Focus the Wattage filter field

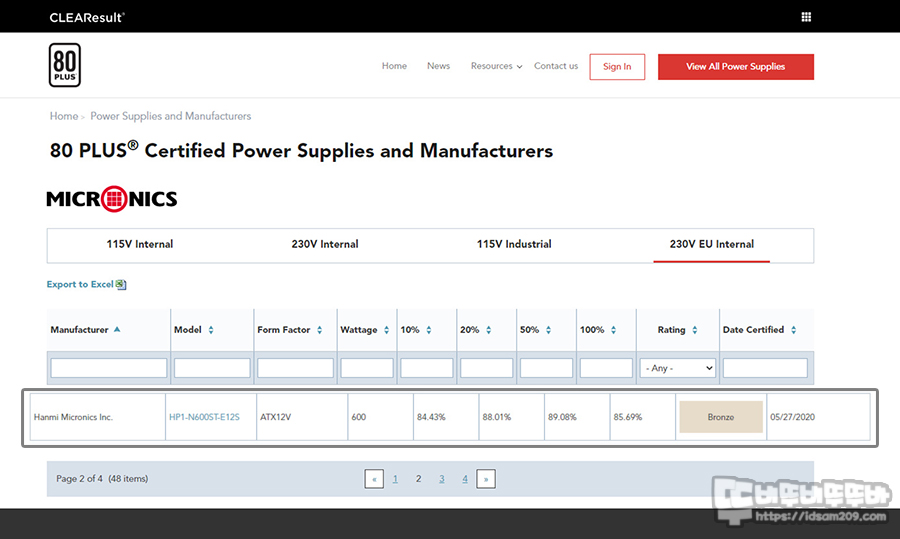pos(367,368)
